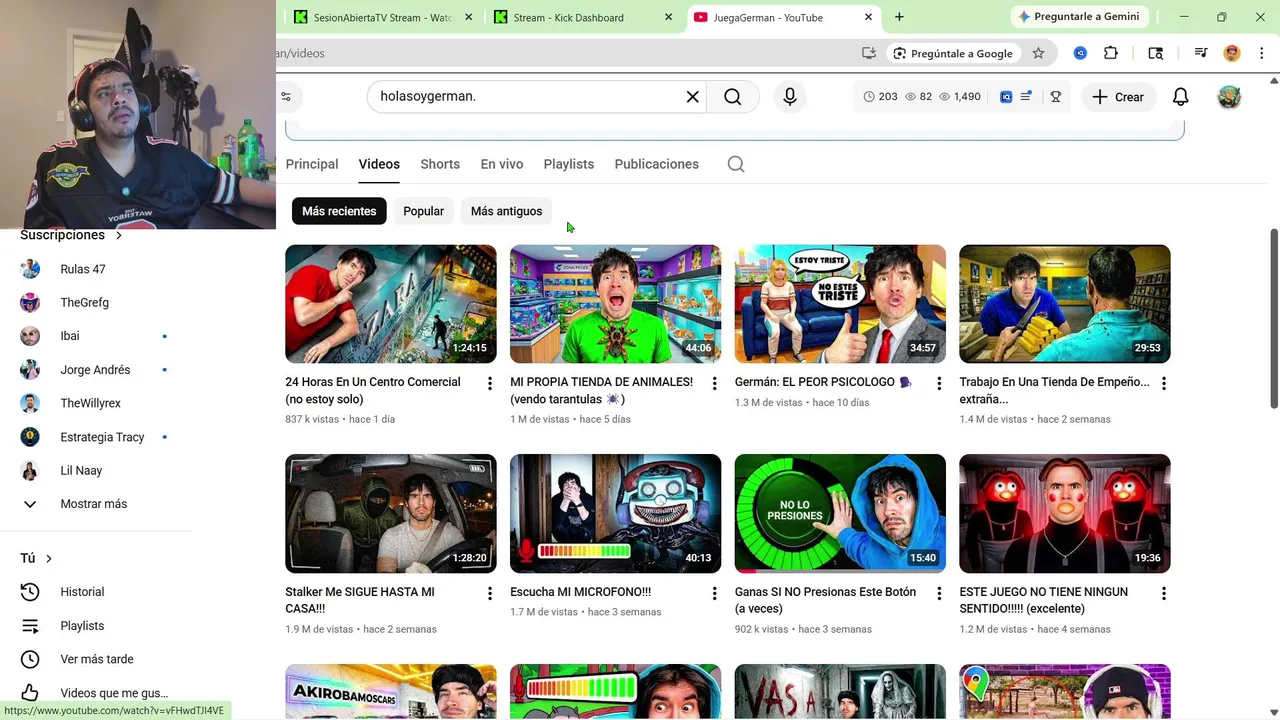
Task: Select the 'Más recientes' filter chip
Action: (x=339, y=211)
